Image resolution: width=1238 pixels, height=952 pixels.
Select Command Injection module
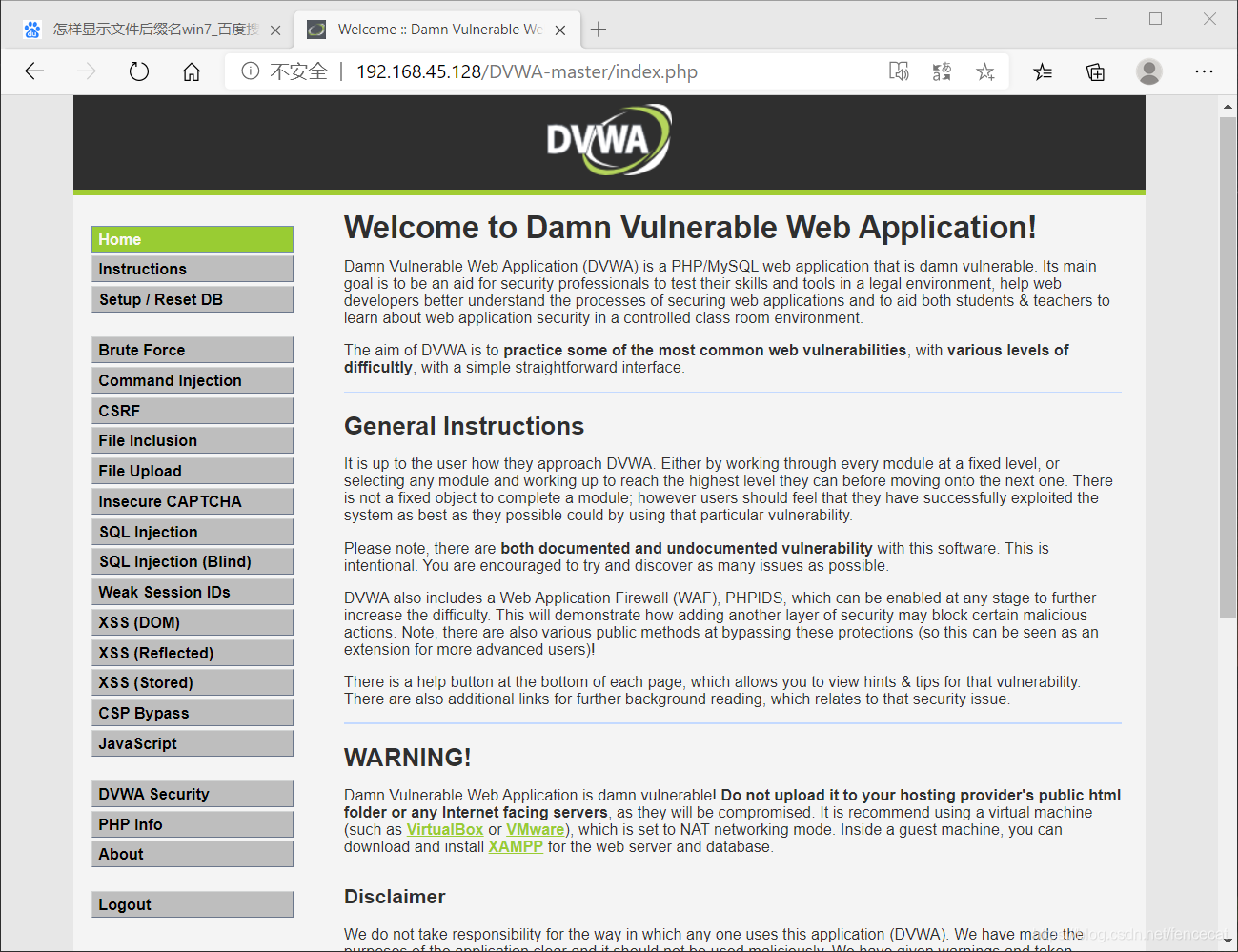[193, 380]
